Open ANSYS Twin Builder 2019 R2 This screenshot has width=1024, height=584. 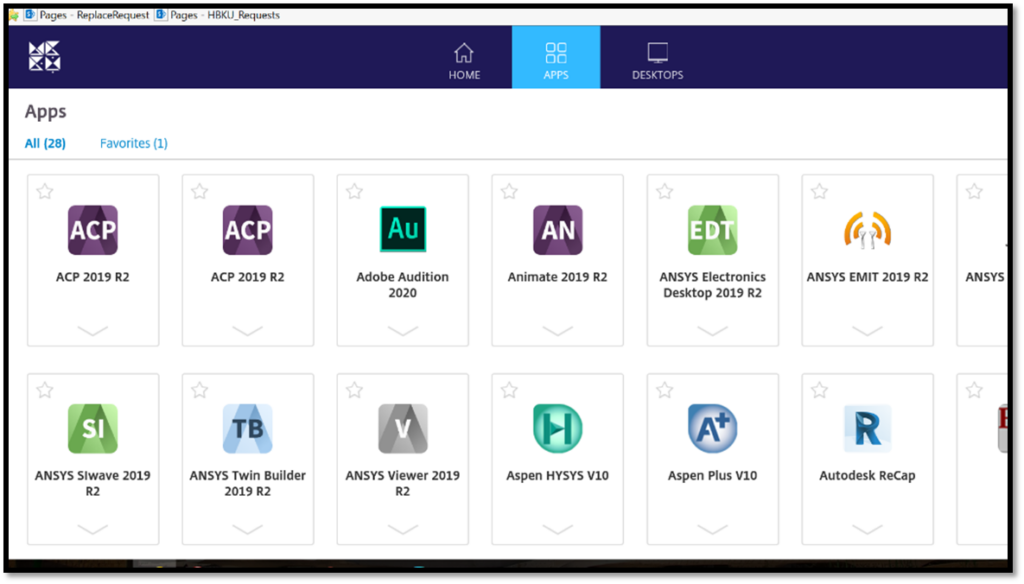tap(247, 428)
